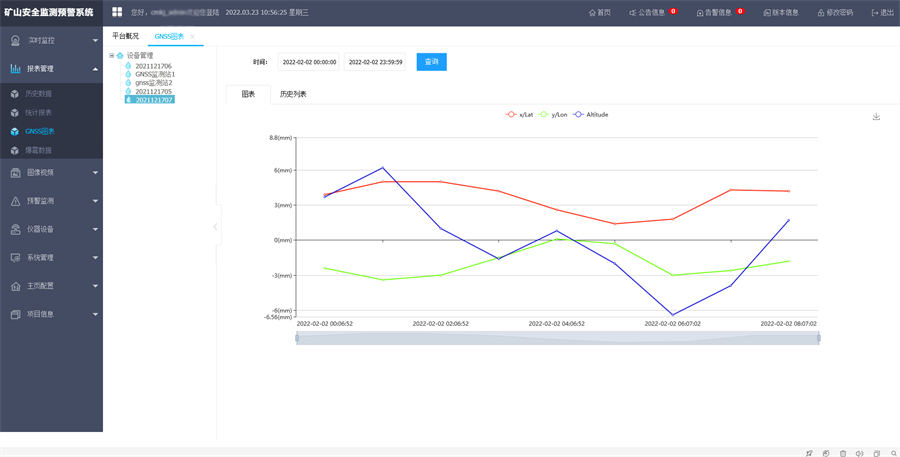Click the grid menu icon in header

click(x=117, y=13)
